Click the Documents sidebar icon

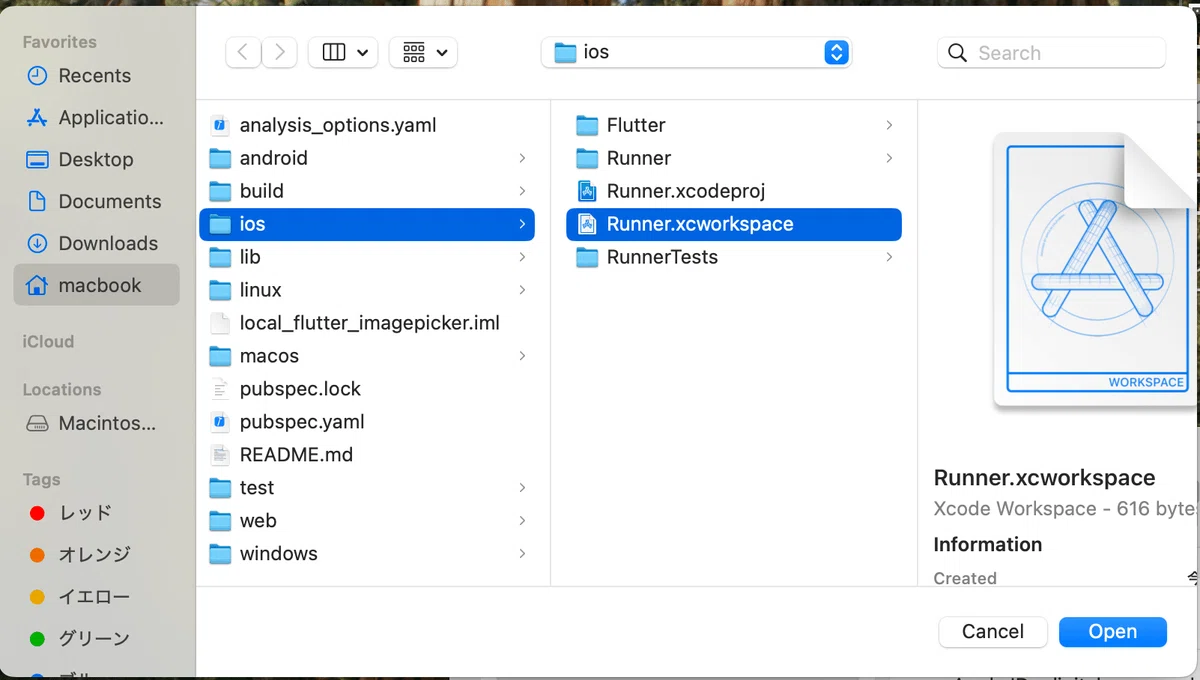[x=37, y=202]
